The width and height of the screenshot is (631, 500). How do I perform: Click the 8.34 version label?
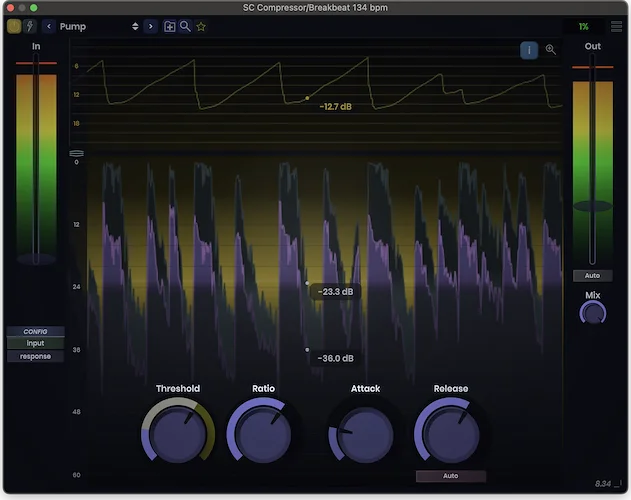[x=602, y=483]
